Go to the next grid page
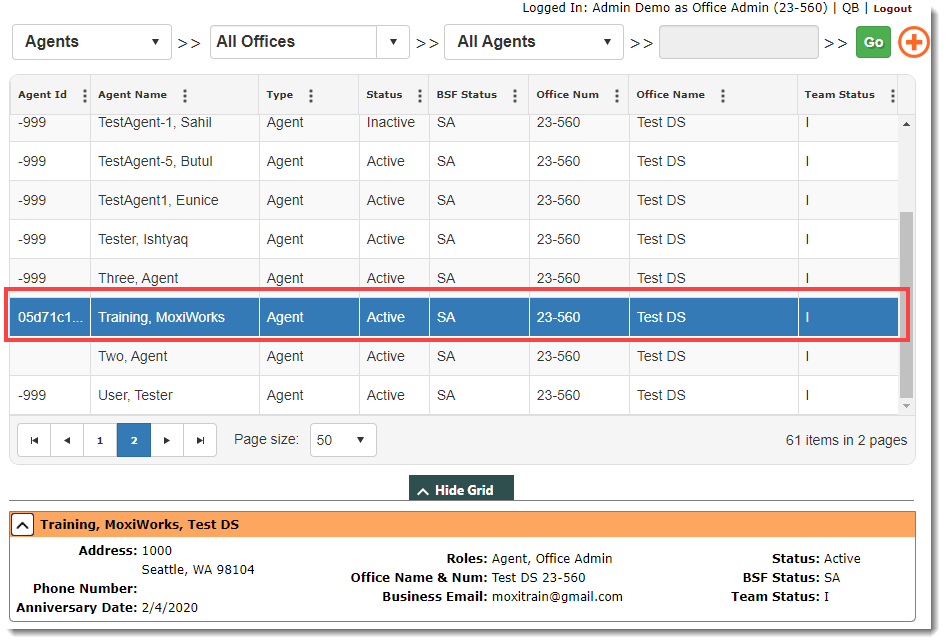 [167, 440]
